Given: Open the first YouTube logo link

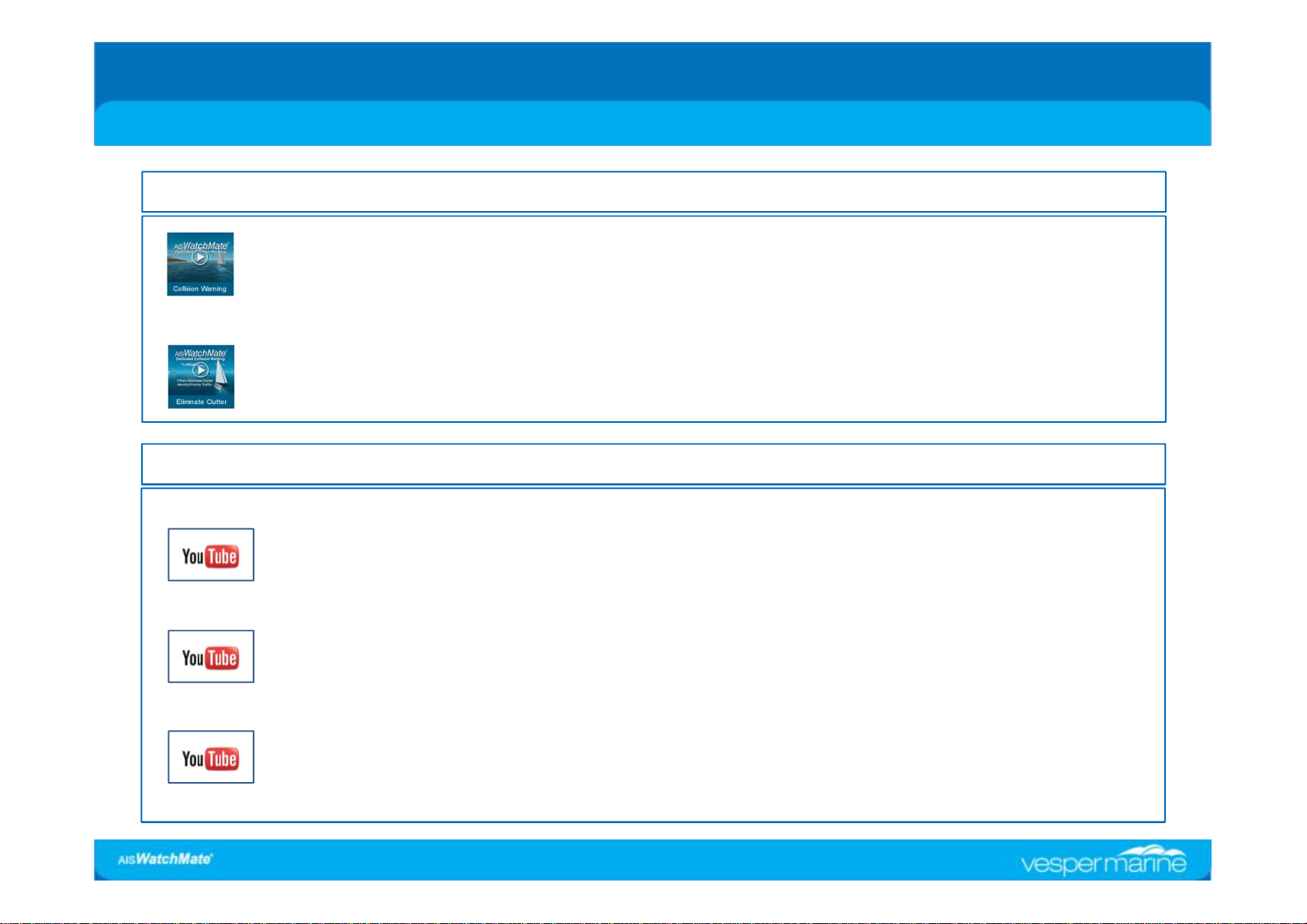Looking at the screenshot, I should pyautogui.click(x=211, y=555).
